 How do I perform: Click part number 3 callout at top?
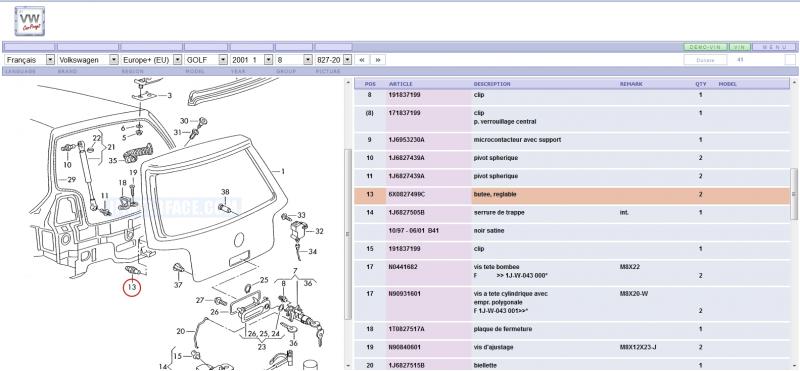(170, 95)
